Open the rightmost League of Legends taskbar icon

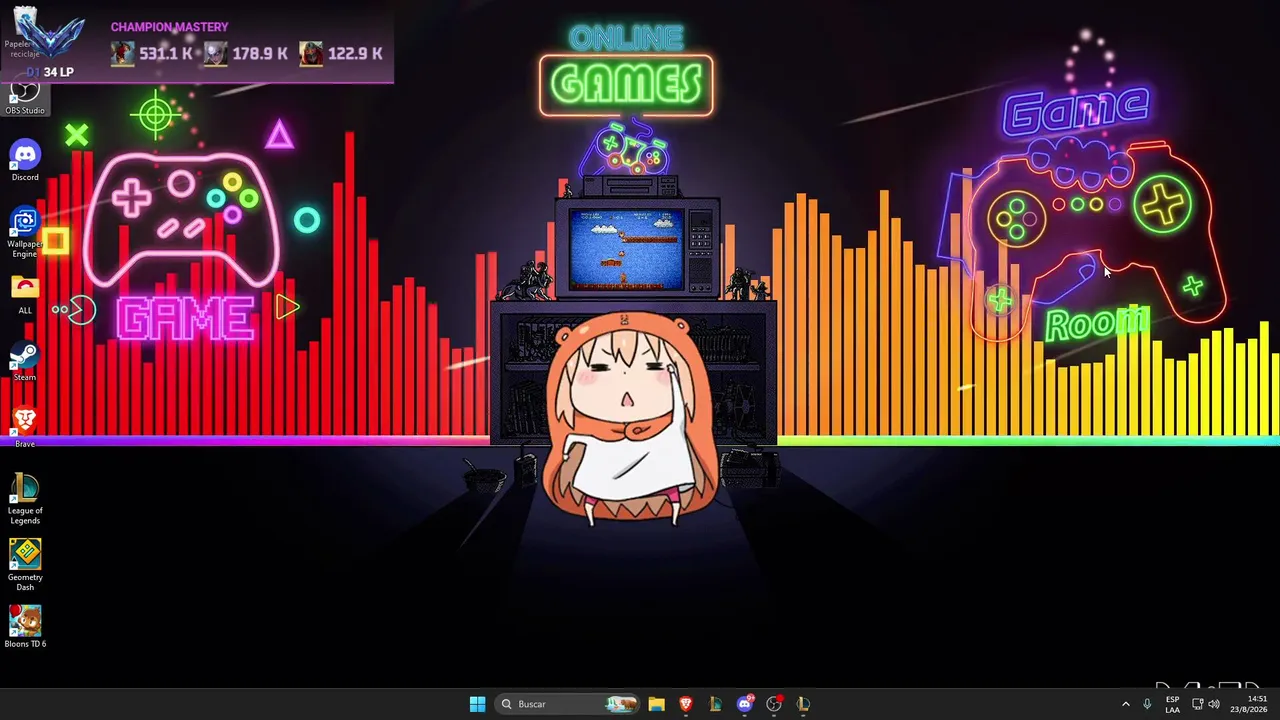[x=803, y=704]
